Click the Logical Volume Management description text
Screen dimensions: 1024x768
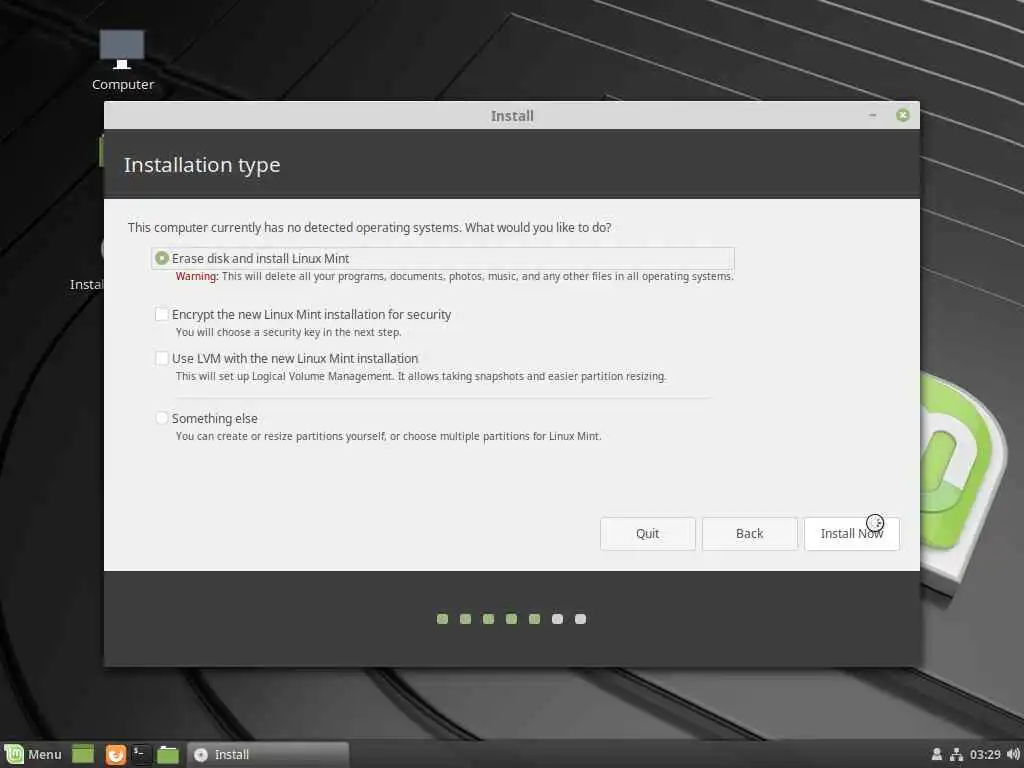point(421,376)
